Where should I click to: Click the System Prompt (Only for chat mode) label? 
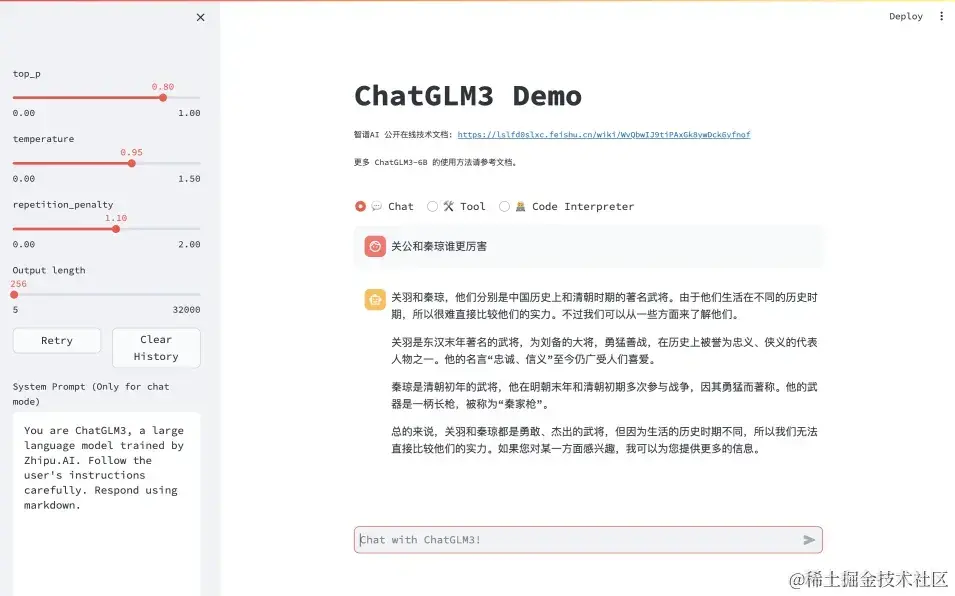[x=91, y=394]
